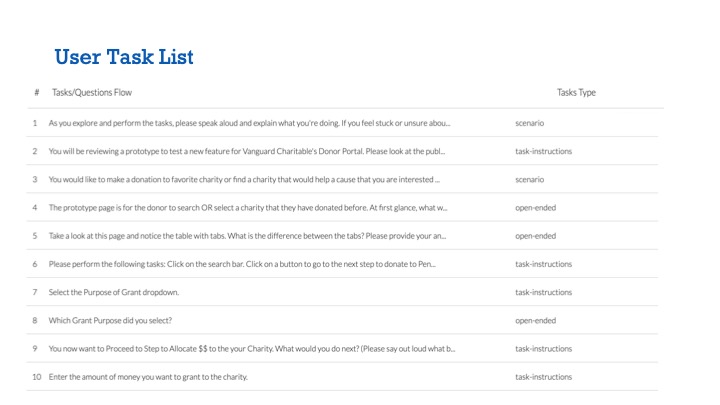The height and width of the screenshot is (405, 720).
Task: Open task 3 about donating to favorite charity
Action: 244,179
